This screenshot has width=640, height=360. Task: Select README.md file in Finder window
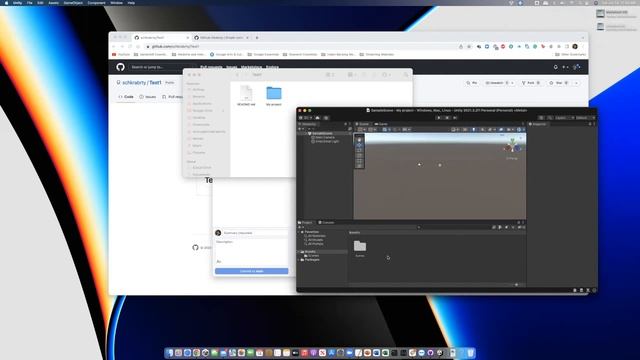(246, 96)
